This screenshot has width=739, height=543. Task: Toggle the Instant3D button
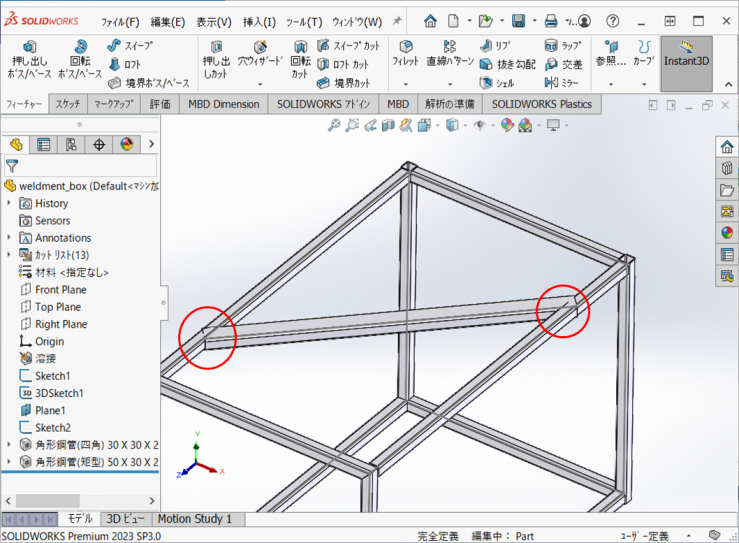click(686, 56)
